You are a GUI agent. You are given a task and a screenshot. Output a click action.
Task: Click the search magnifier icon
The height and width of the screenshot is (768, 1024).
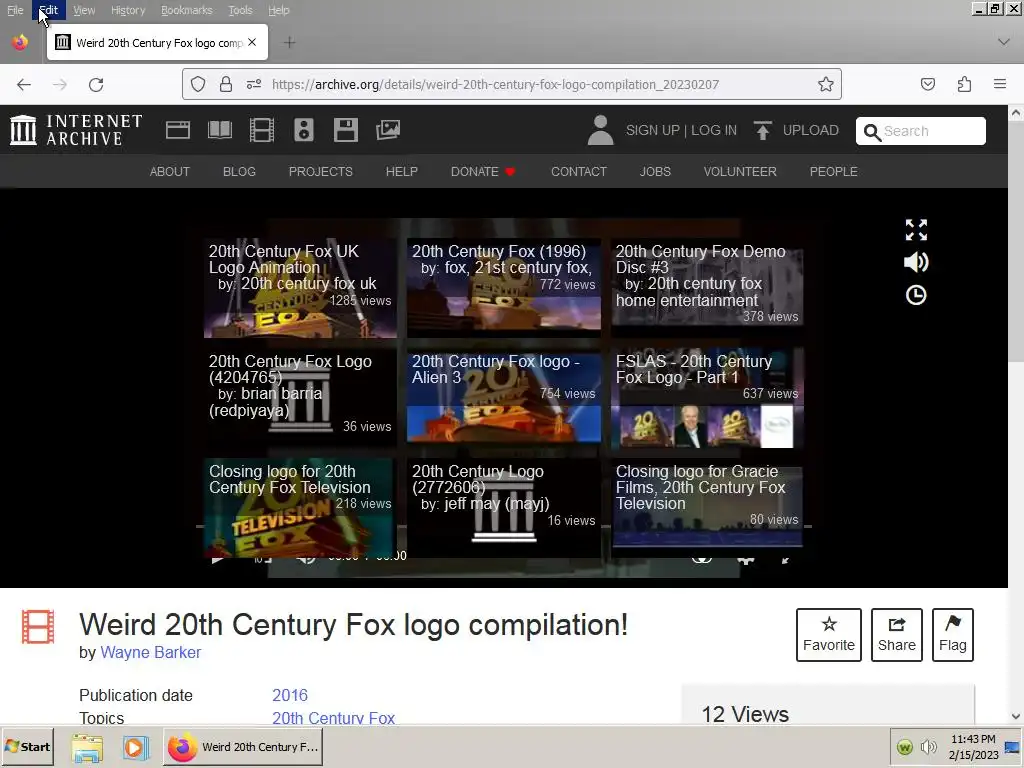pos(872,133)
